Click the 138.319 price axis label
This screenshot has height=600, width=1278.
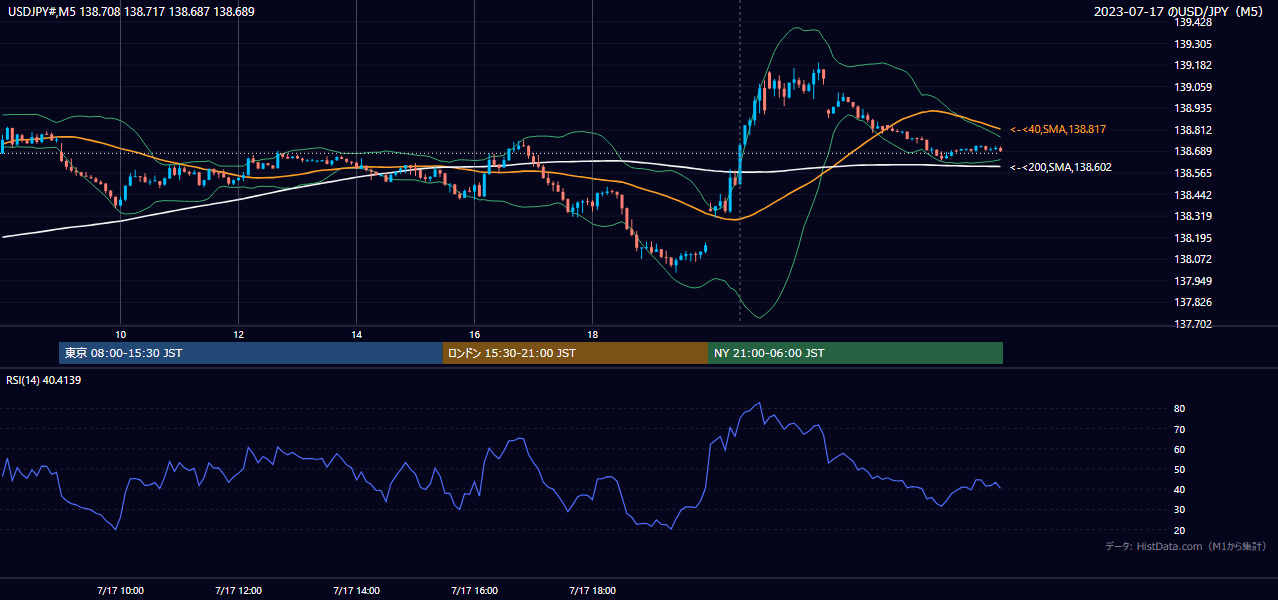tap(1193, 216)
